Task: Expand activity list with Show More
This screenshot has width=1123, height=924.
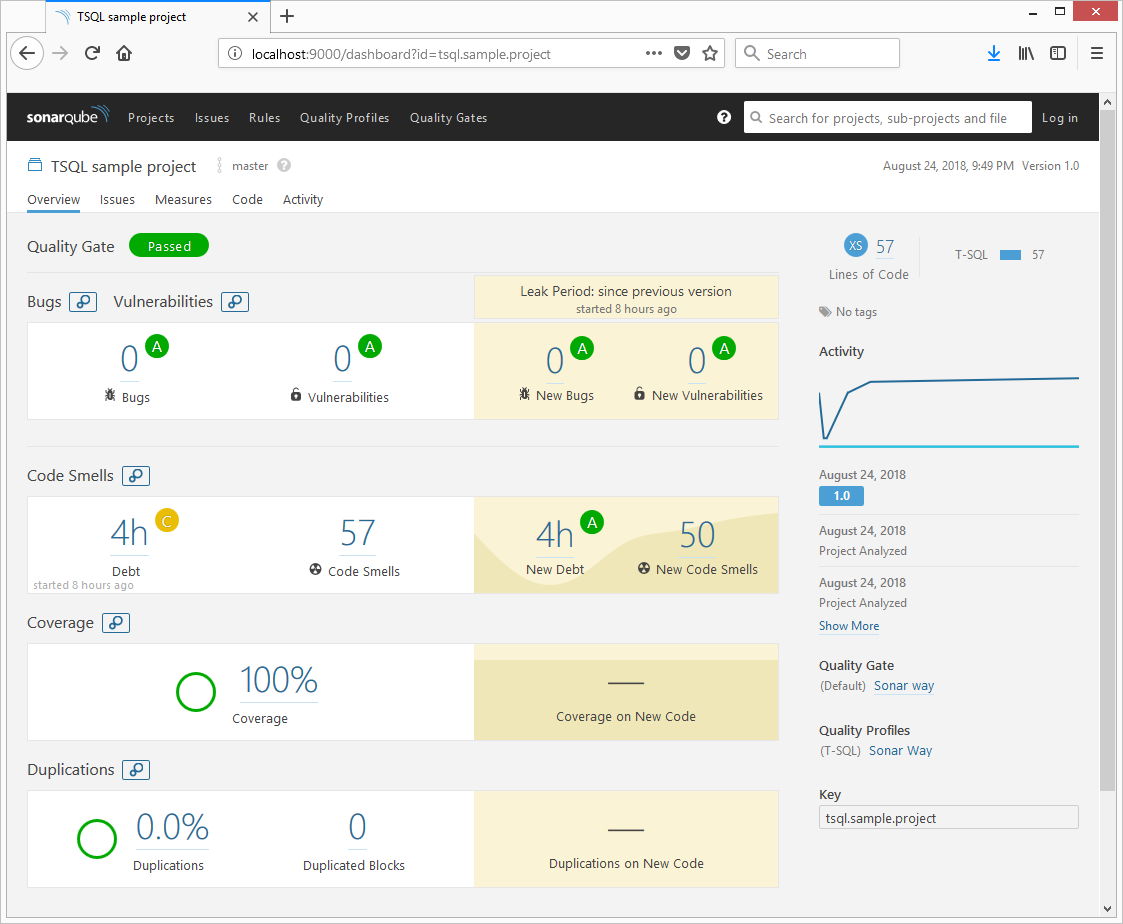Action: point(849,626)
